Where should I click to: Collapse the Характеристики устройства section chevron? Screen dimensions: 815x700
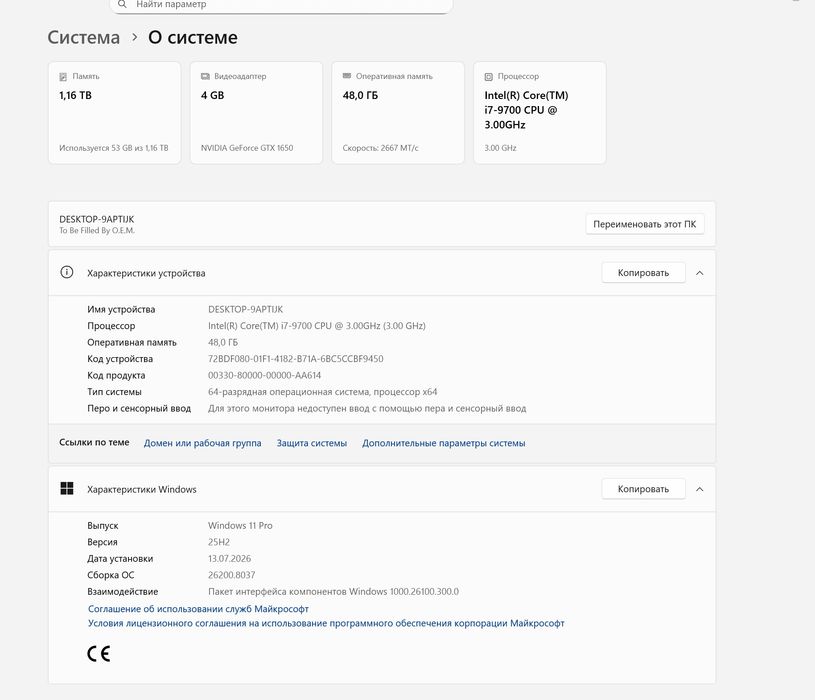(700, 273)
